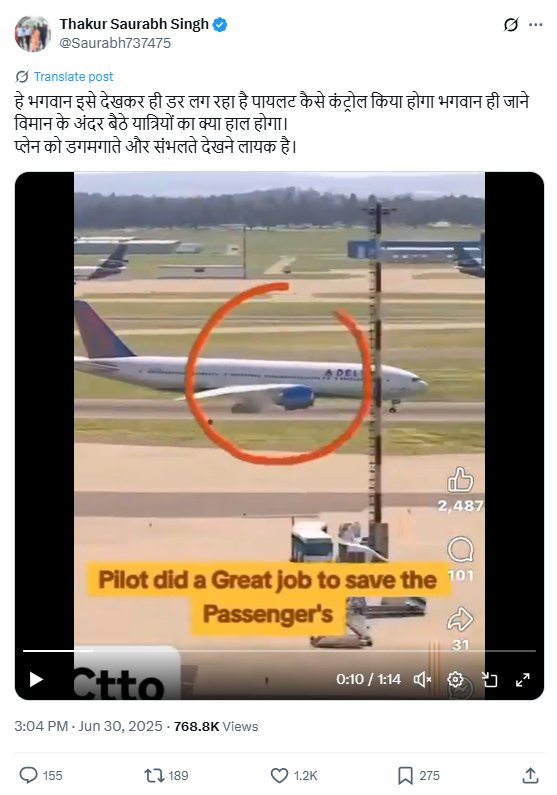
Task: Click the Thakur Saurabh Singh display name
Action: 134,24
